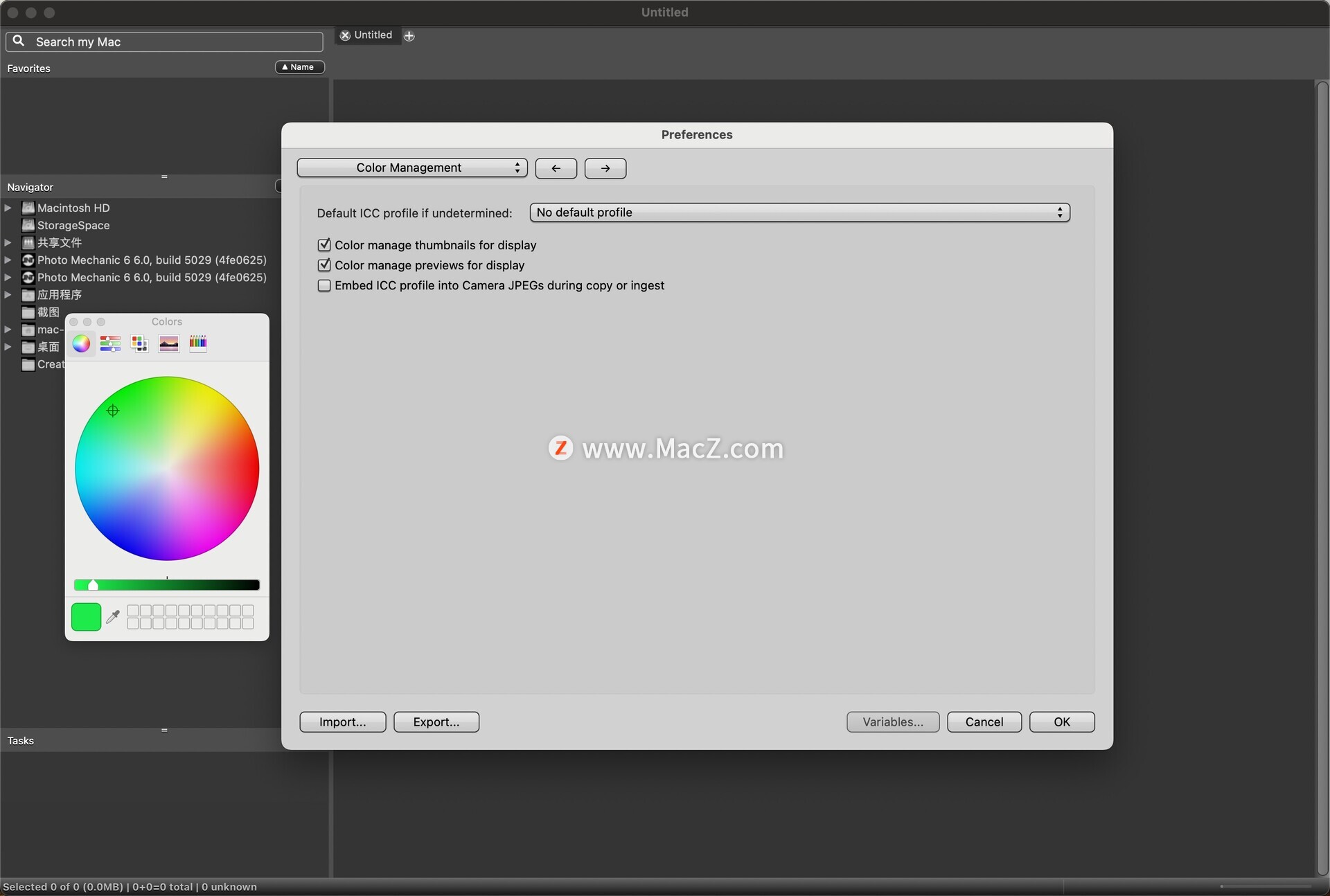
Task: Open the Favorites Name sort dropdown
Action: coord(300,67)
